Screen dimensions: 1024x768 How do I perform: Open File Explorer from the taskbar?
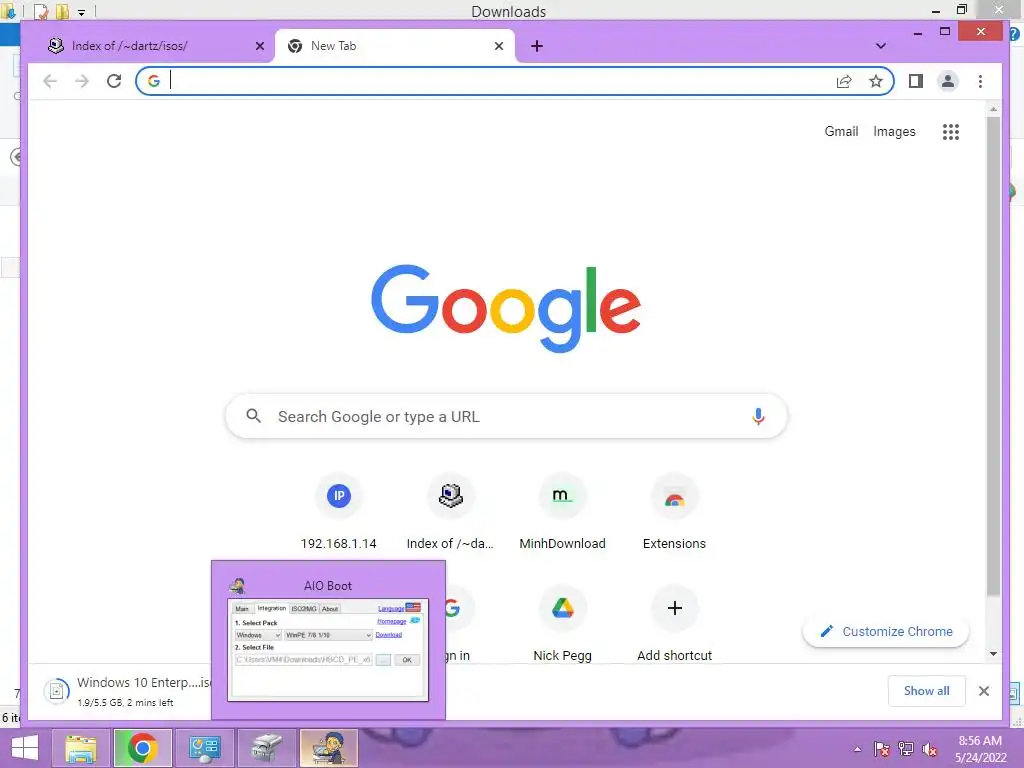coord(81,748)
